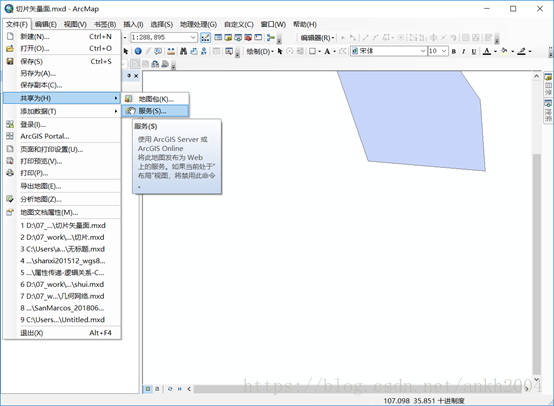Open the 自定义(C) menu
This screenshot has width=554, height=406.
(x=239, y=24)
